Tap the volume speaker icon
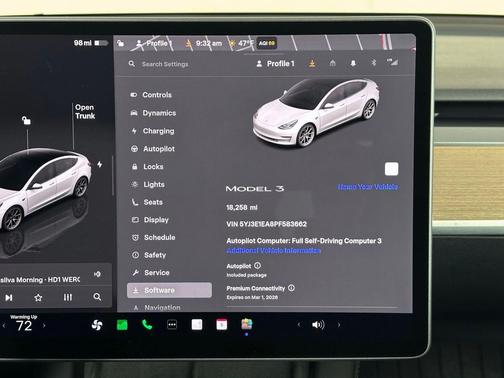504x378 pixels. (x=318, y=325)
